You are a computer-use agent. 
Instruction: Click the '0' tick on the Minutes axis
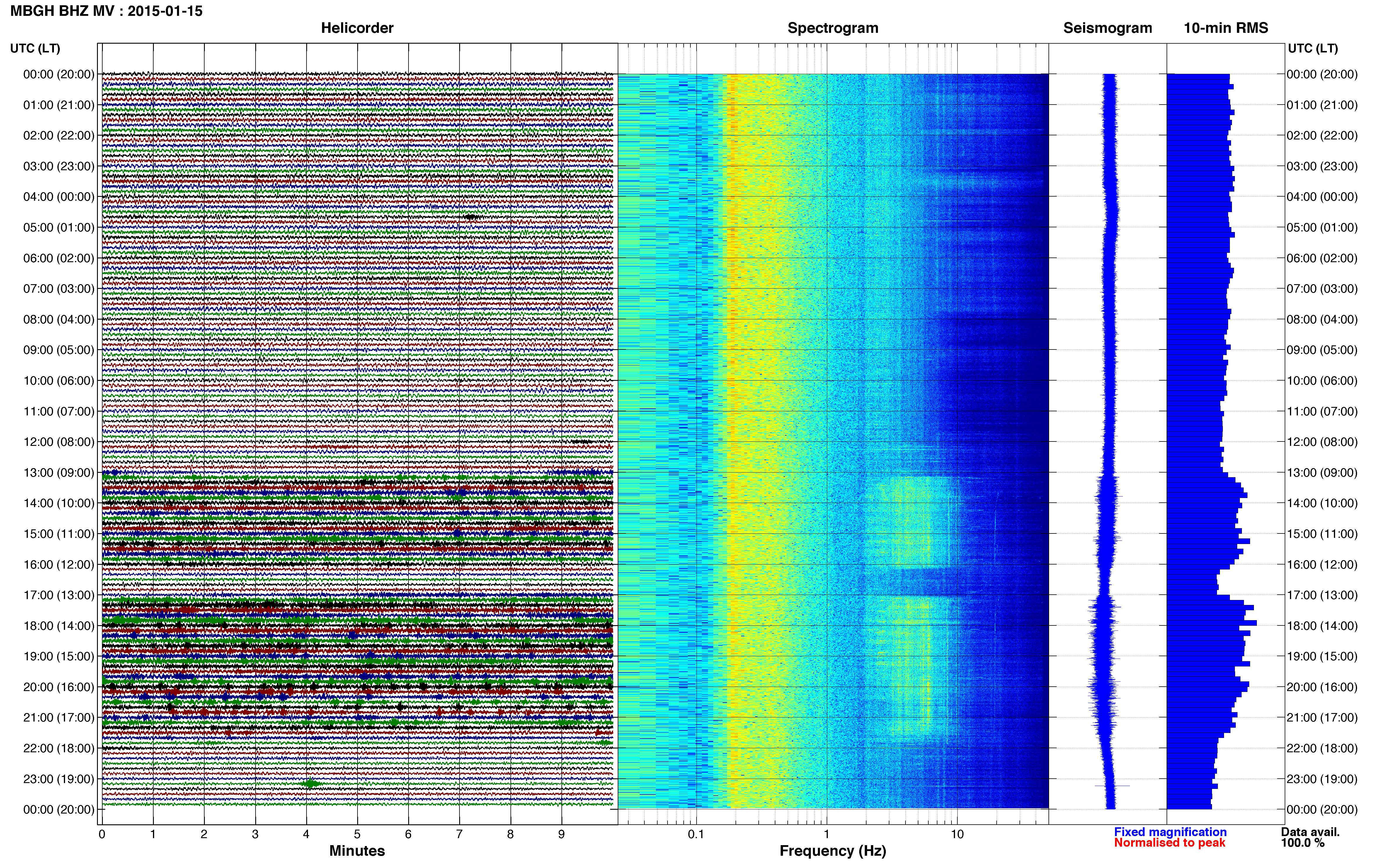click(x=102, y=835)
